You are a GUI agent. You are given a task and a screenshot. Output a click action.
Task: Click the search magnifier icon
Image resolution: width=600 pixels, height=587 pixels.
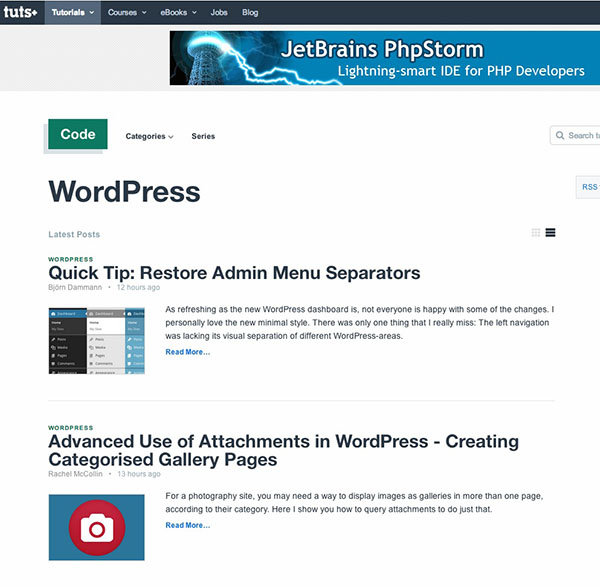tap(560, 136)
